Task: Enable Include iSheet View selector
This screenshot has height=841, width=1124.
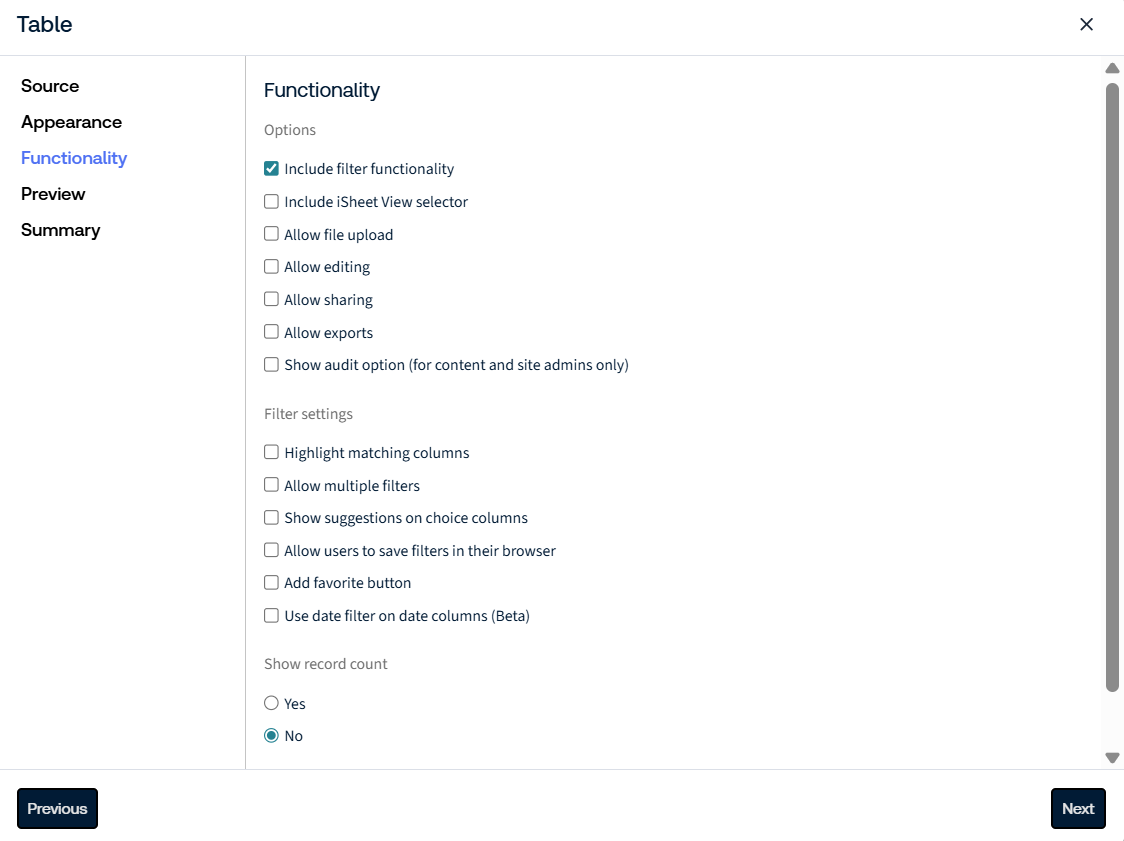Action: (x=271, y=201)
